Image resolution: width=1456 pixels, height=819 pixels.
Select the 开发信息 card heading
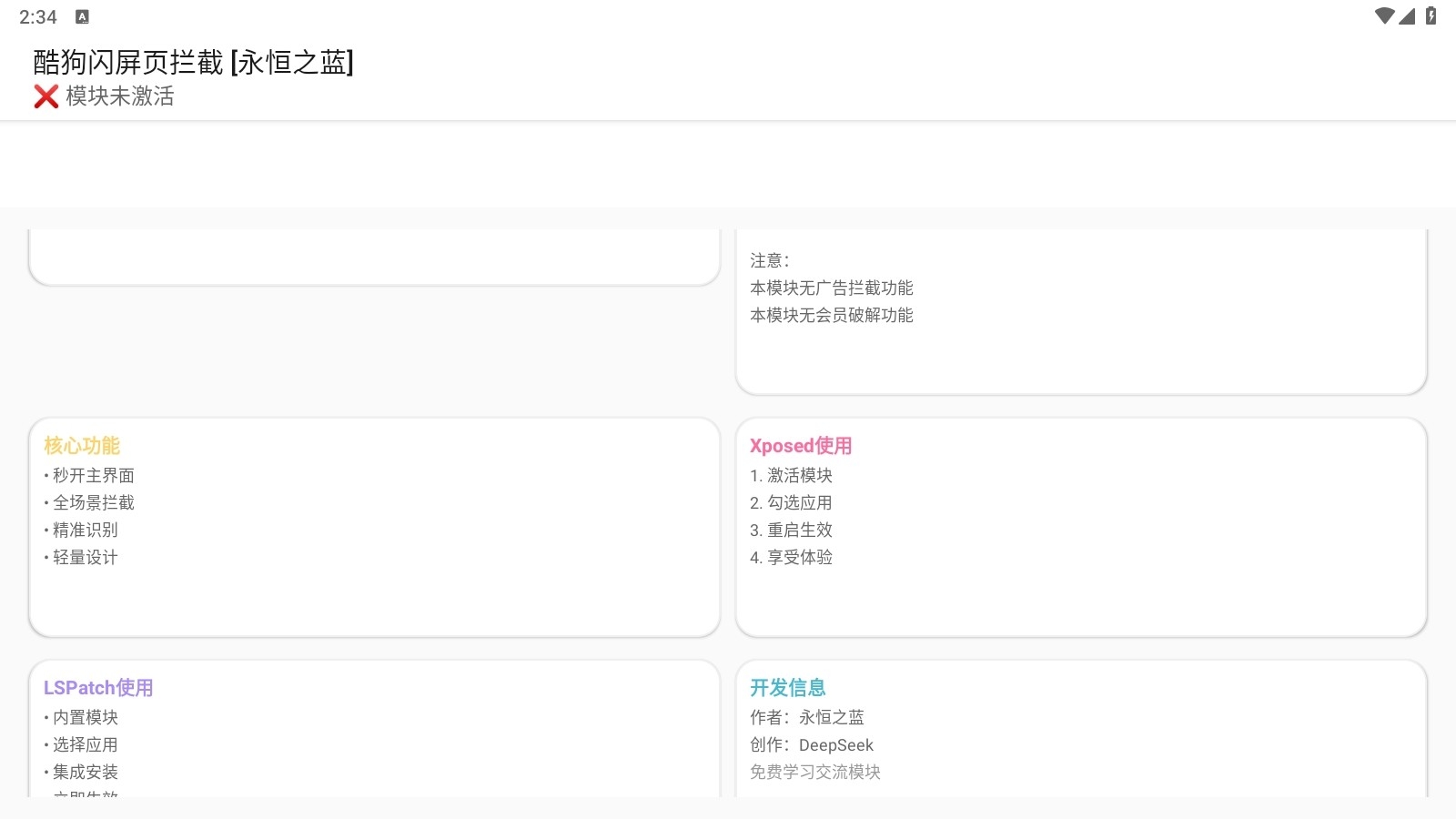point(788,688)
